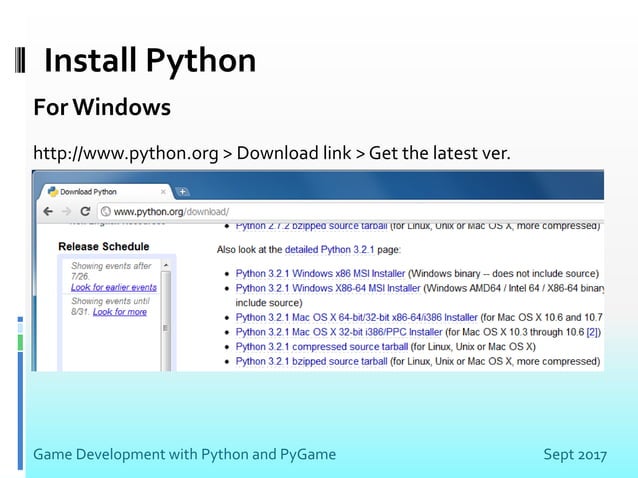Open a new tab with plus button

(x=182, y=192)
